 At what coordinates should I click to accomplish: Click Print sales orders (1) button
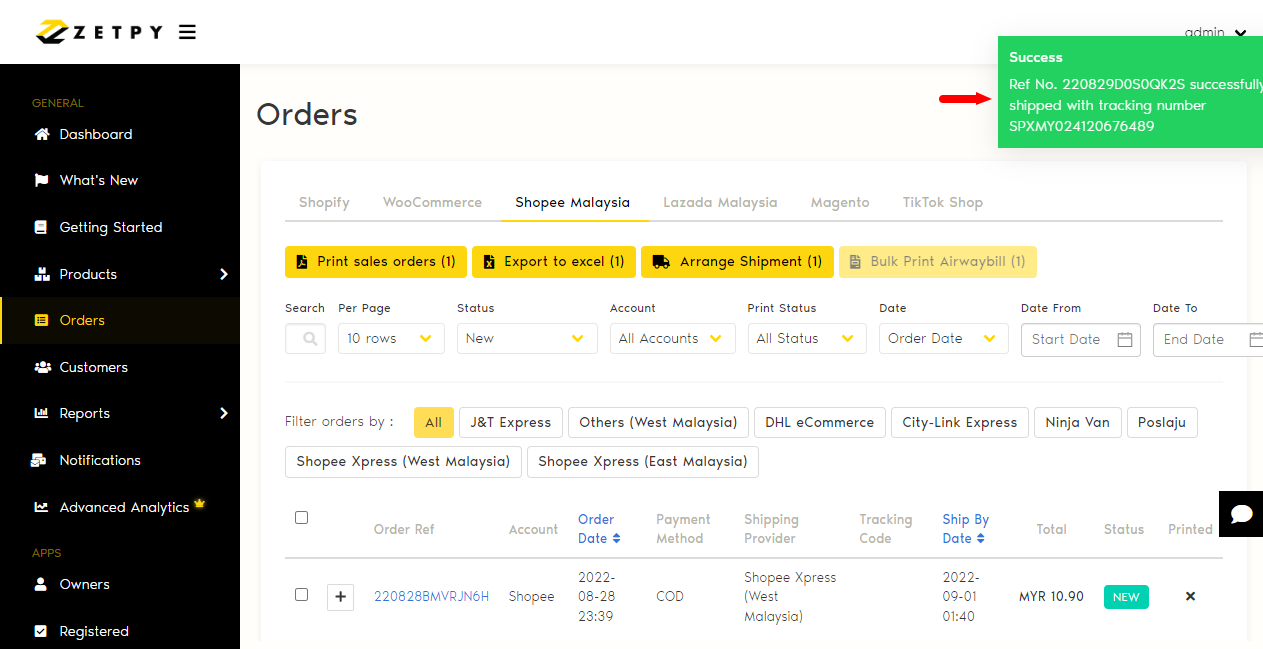pyautogui.click(x=376, y=261)
